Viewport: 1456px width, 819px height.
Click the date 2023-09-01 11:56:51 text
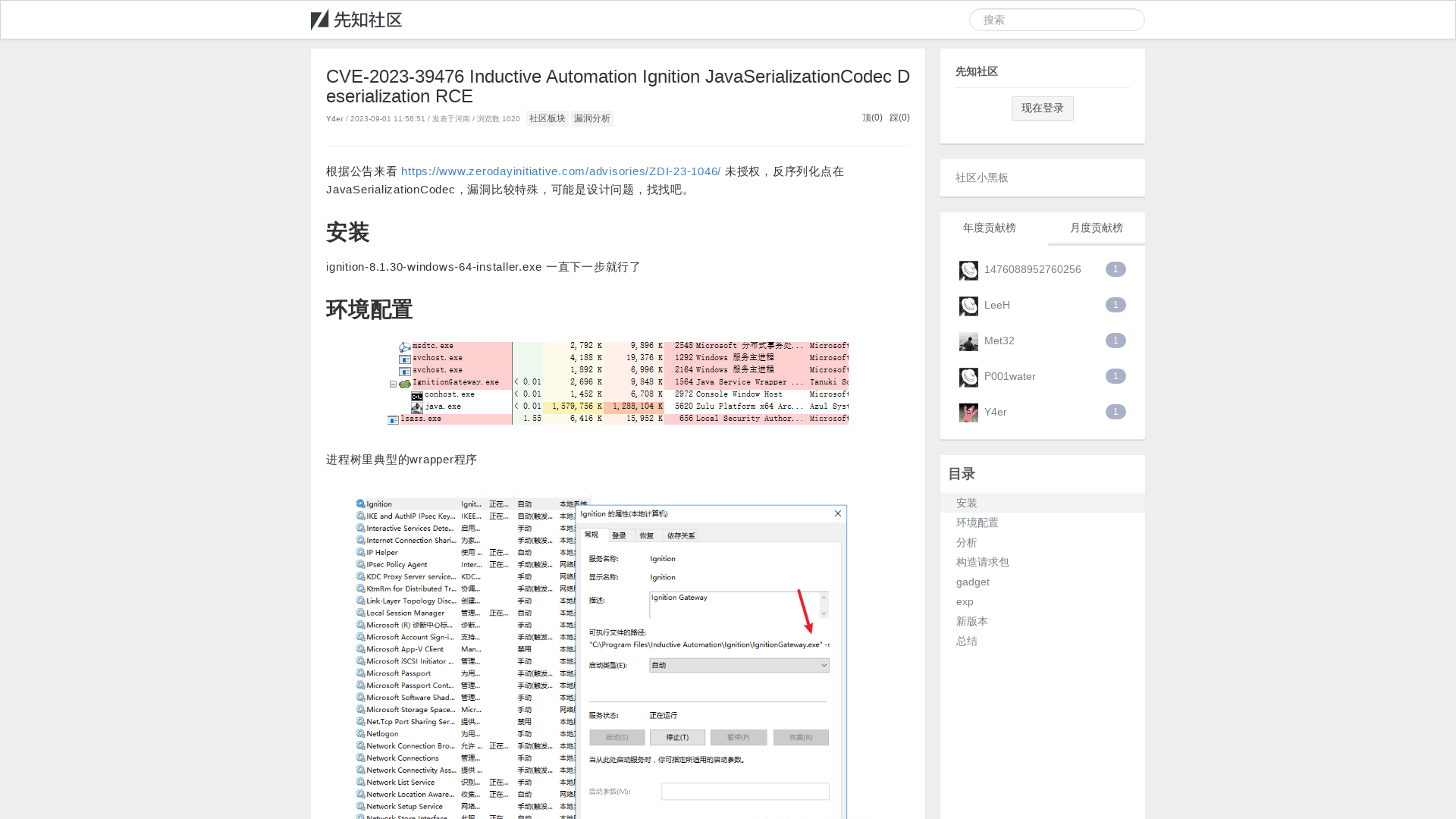(x=388, y=119)
